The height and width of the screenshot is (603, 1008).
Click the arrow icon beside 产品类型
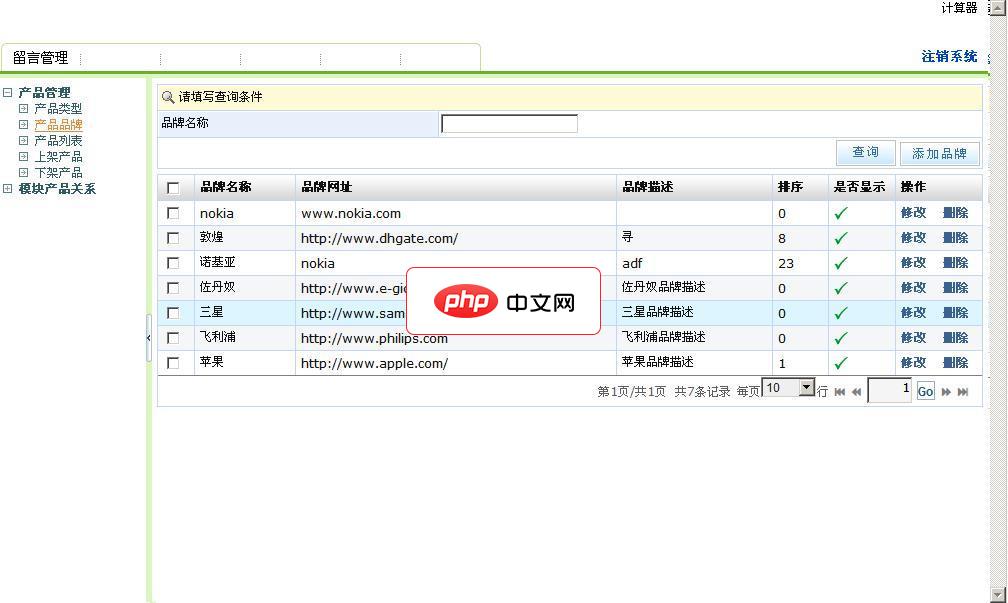24,108
